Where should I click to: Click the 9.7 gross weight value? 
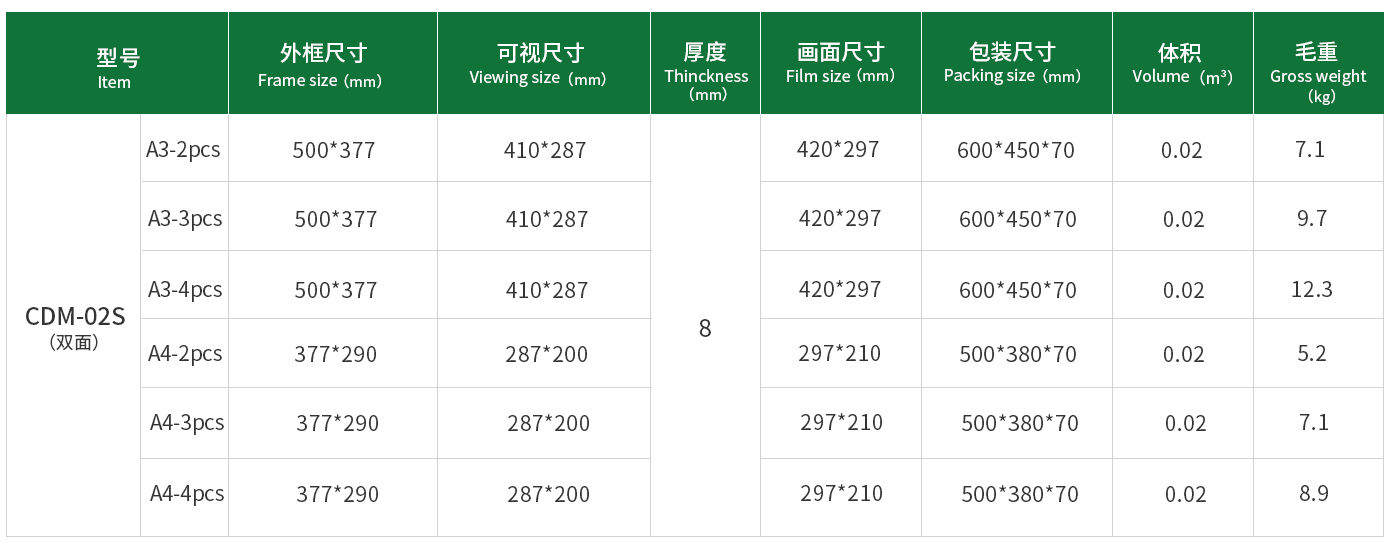(x=1311, y=217)
